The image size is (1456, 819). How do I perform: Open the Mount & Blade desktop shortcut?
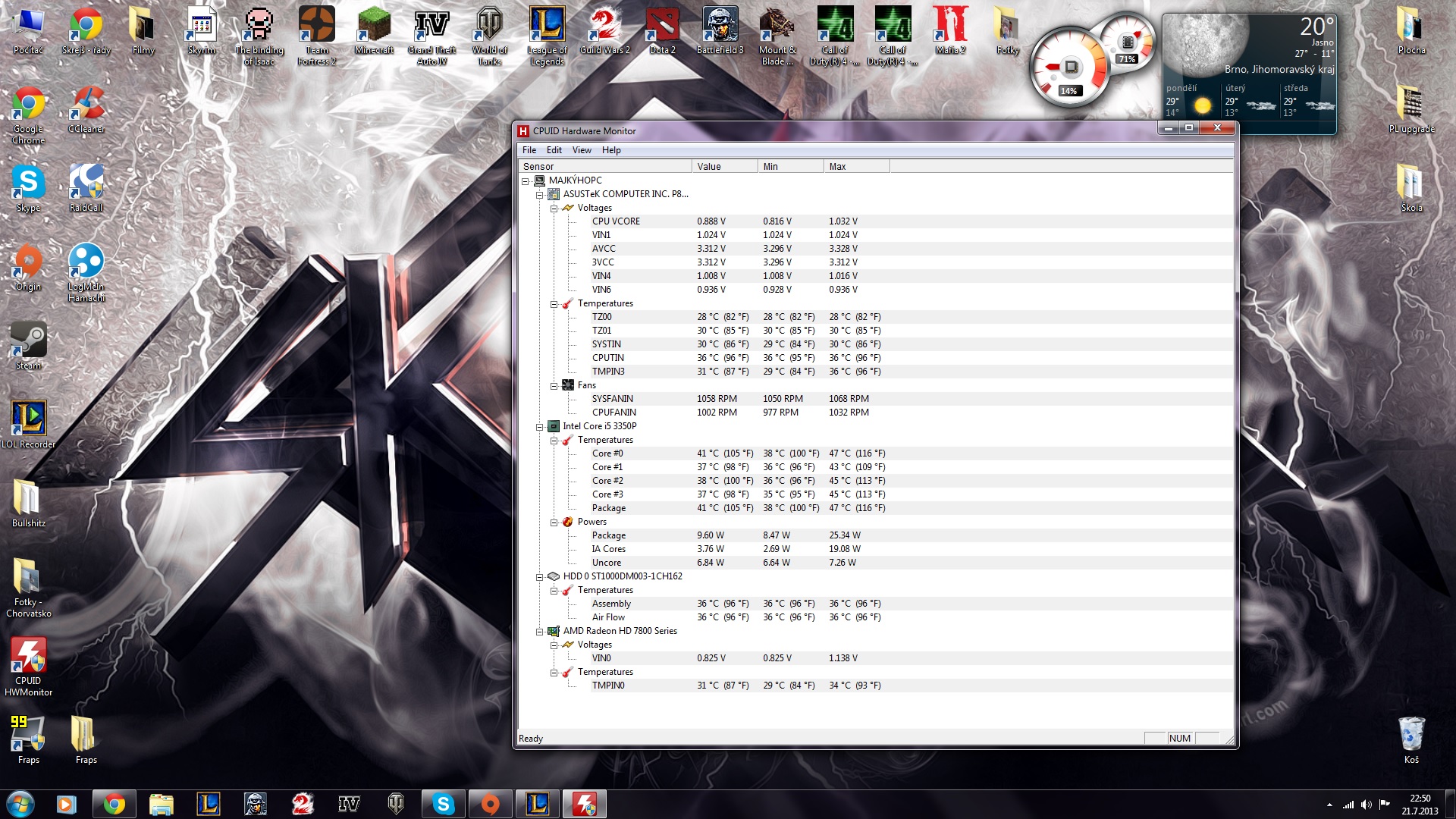coord(778,36)
